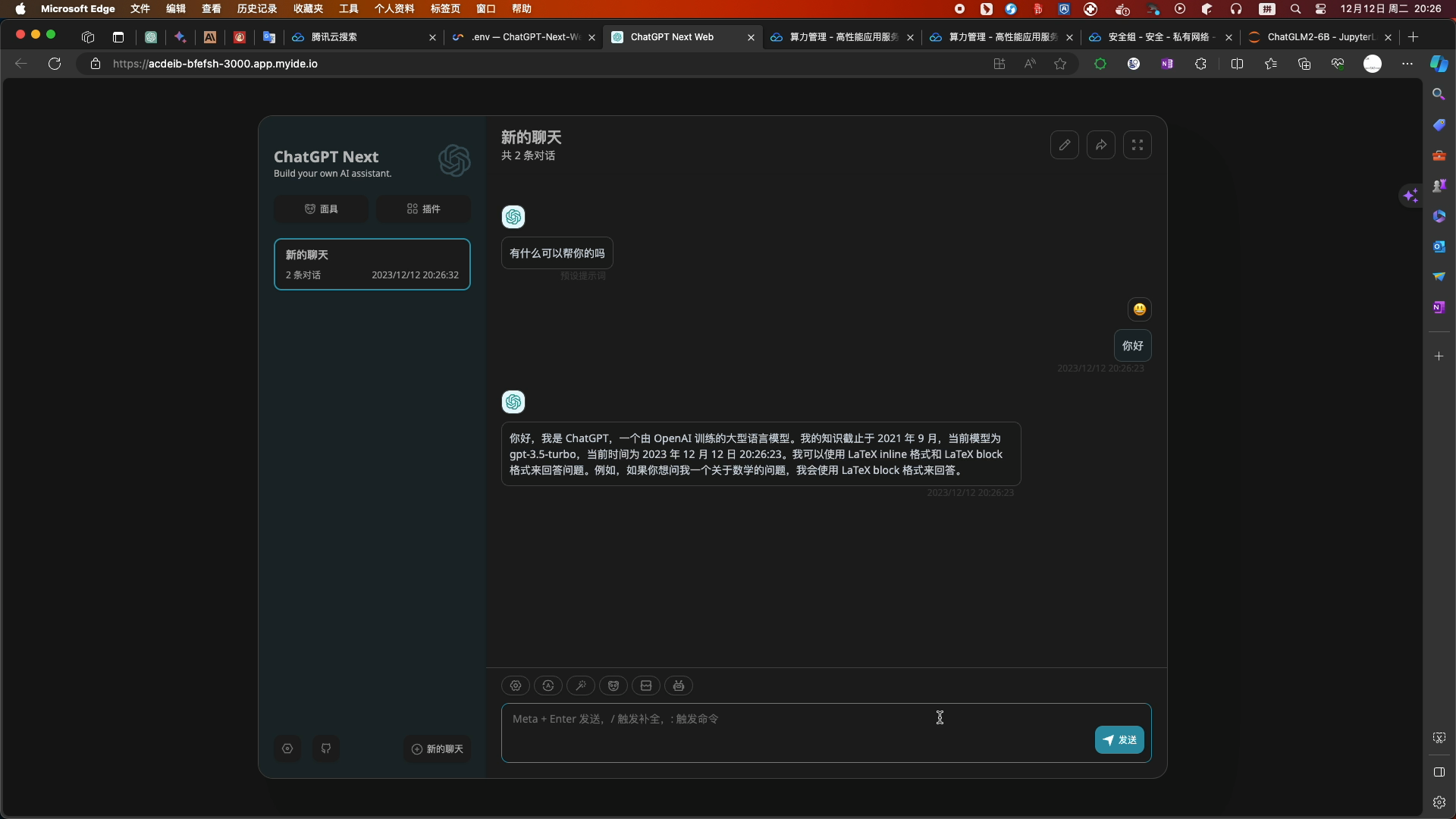Open sidebar settings icon at bottom left
The width and height of the screenshot is (1456, 819).
287,748
